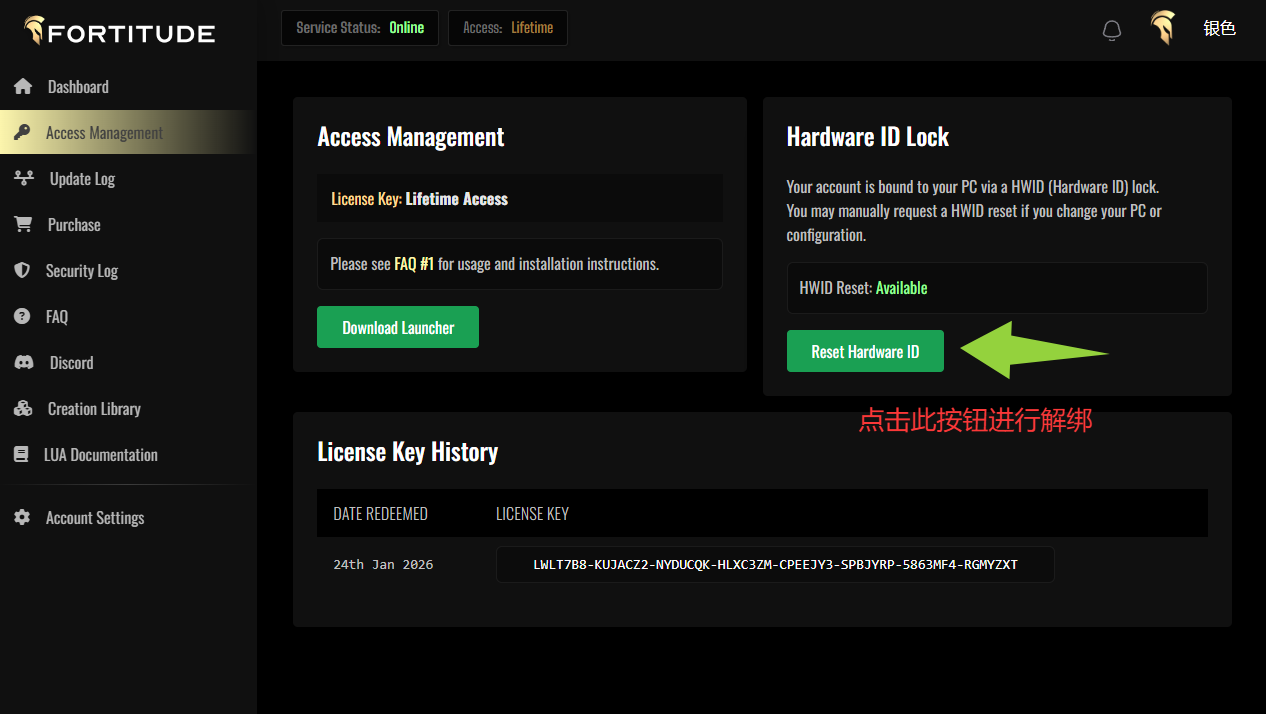The width and height of the screenshot is (1266, 714).
Task: Click the Dashboard home icon
Action: [x=23, y=87]
